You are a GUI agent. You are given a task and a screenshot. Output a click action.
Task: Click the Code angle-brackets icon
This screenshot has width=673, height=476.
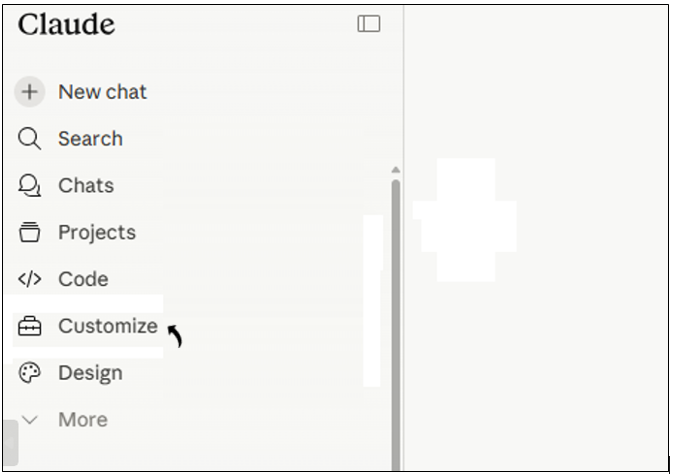[x=30, y=279]
